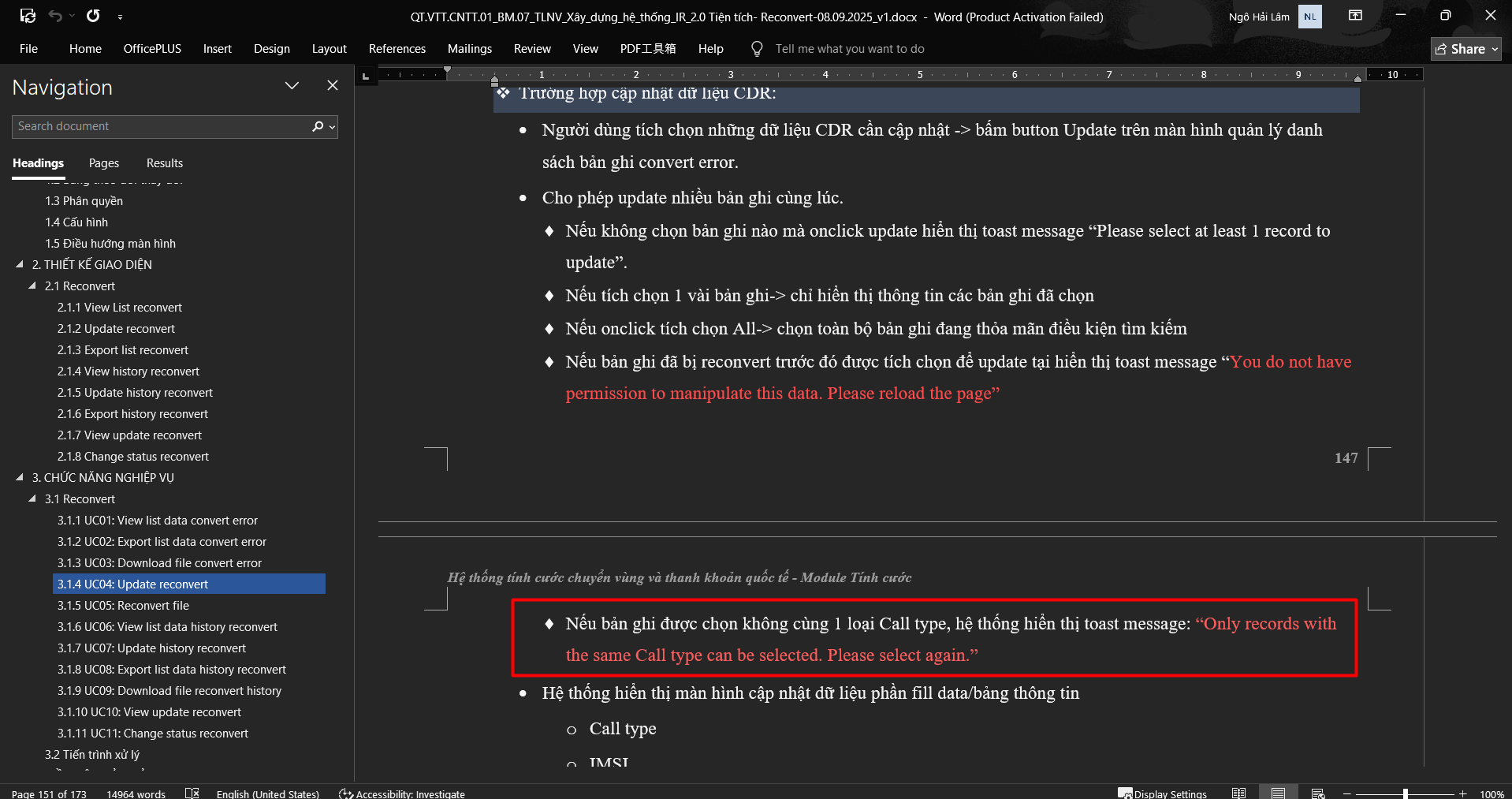Screen dimensions: 1512x799
Task: Click the Repeat arrow in Quick Access Toolbar
Action: [93, 16]
